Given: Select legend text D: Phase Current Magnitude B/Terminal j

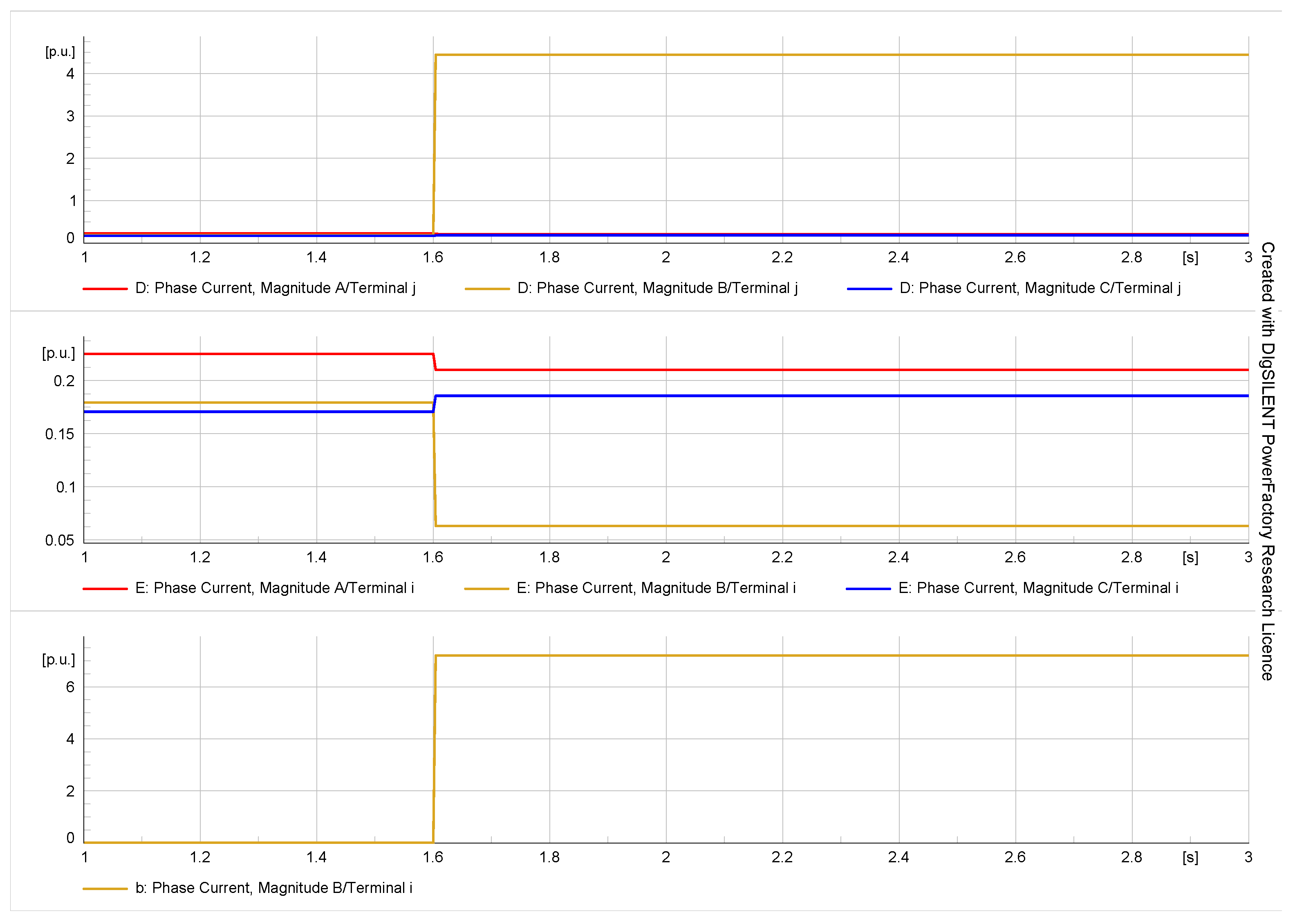Looking at the screenshot, I should point(657,289).
